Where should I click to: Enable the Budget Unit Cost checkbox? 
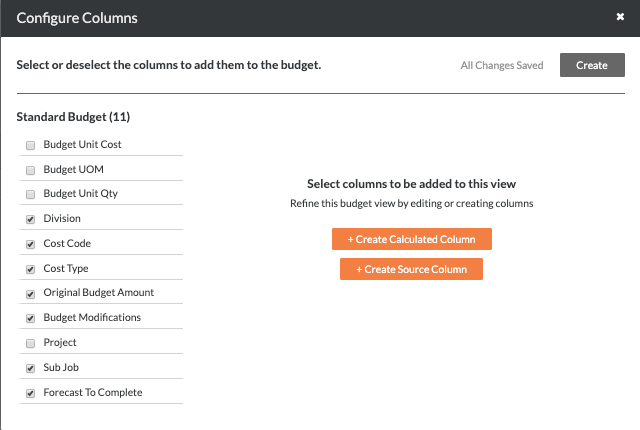pos(30,145)
